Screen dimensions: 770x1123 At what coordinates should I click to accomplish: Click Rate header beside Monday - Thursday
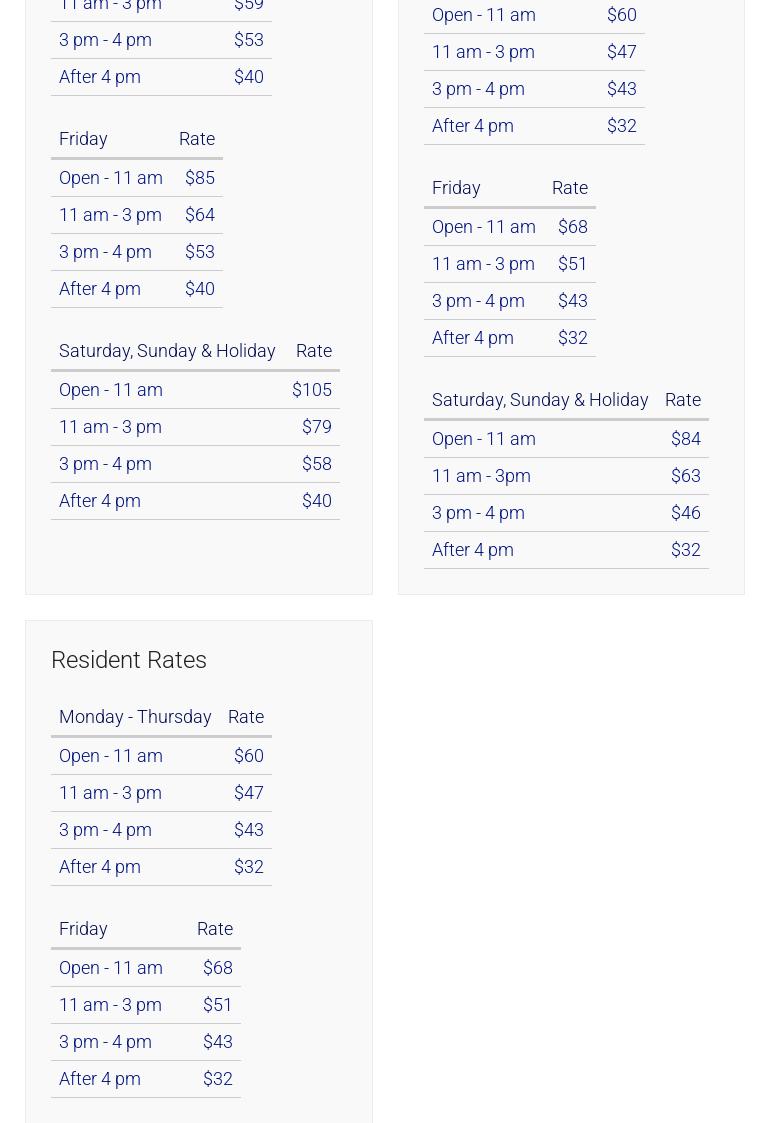[x=245, y=717]
